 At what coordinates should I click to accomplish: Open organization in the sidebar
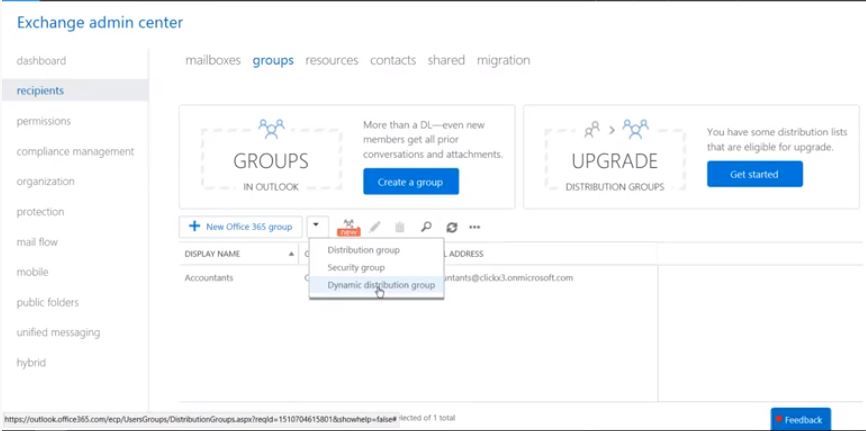pos(45,182)
